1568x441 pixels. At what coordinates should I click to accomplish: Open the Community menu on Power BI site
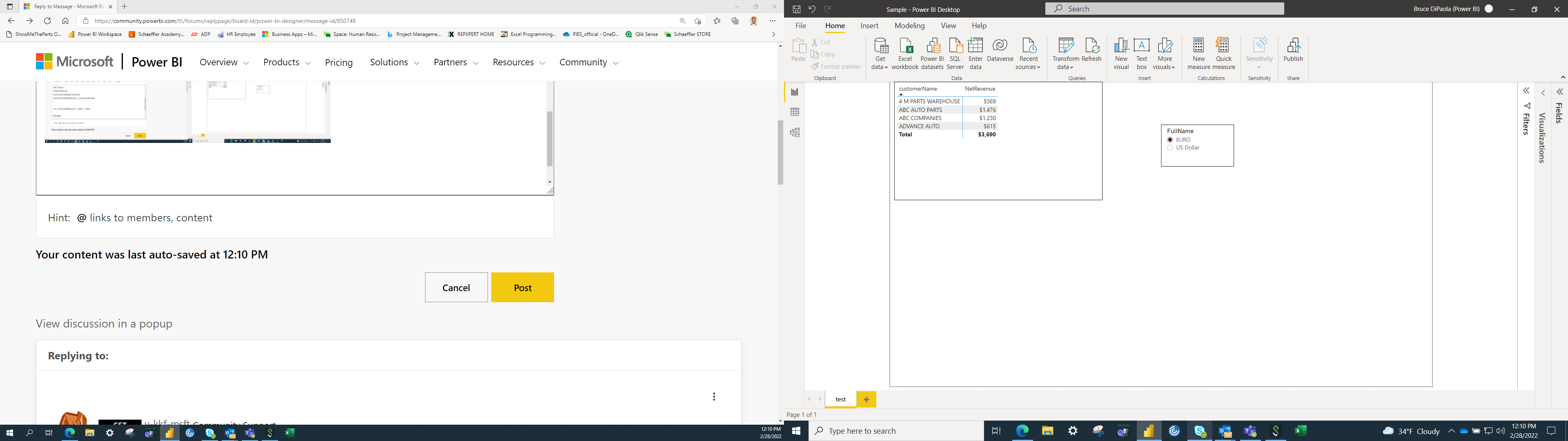588,62
